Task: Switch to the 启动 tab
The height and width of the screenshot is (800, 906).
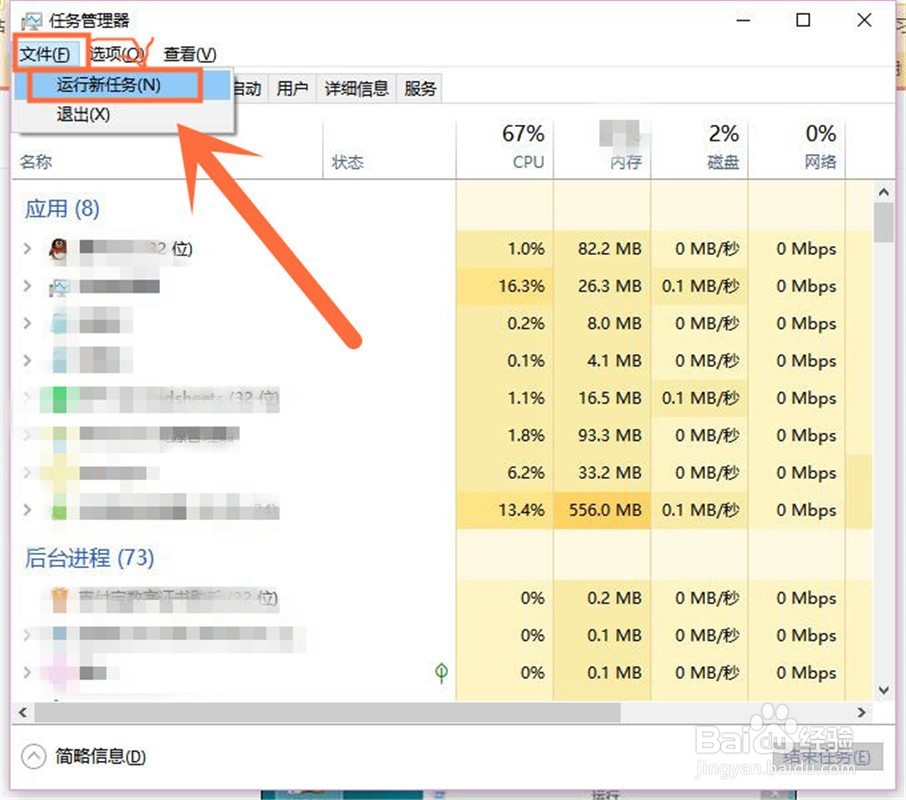Action: [247, 88]
